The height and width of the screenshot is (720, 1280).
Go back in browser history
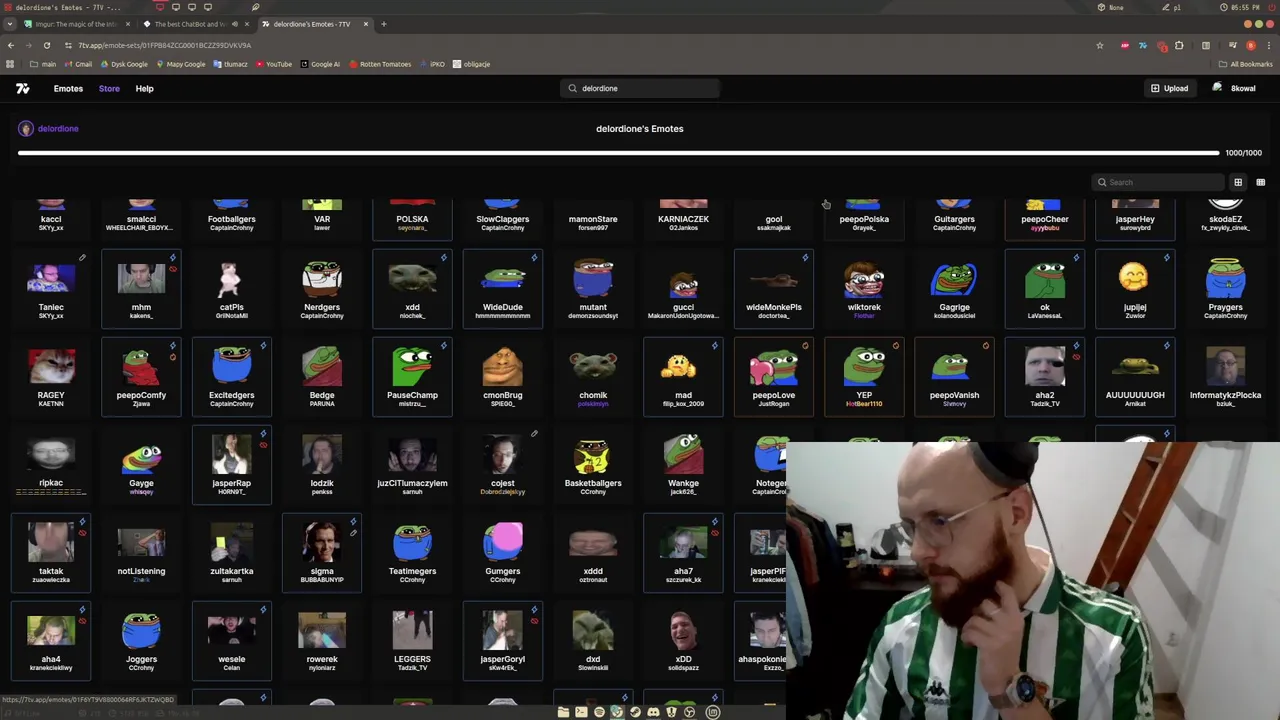pos(10,45)
